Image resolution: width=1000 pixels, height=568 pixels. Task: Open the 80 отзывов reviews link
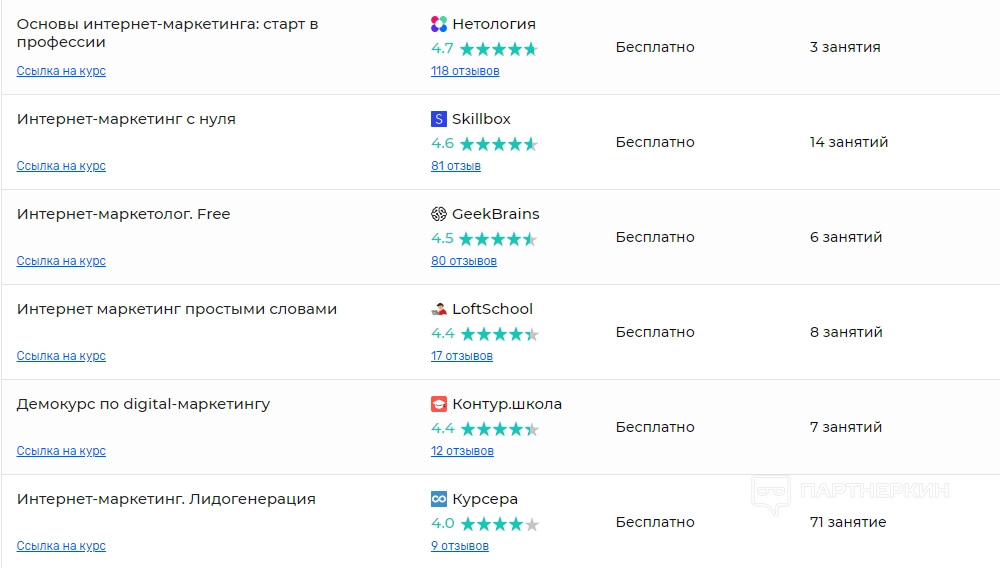coord(464,261)
